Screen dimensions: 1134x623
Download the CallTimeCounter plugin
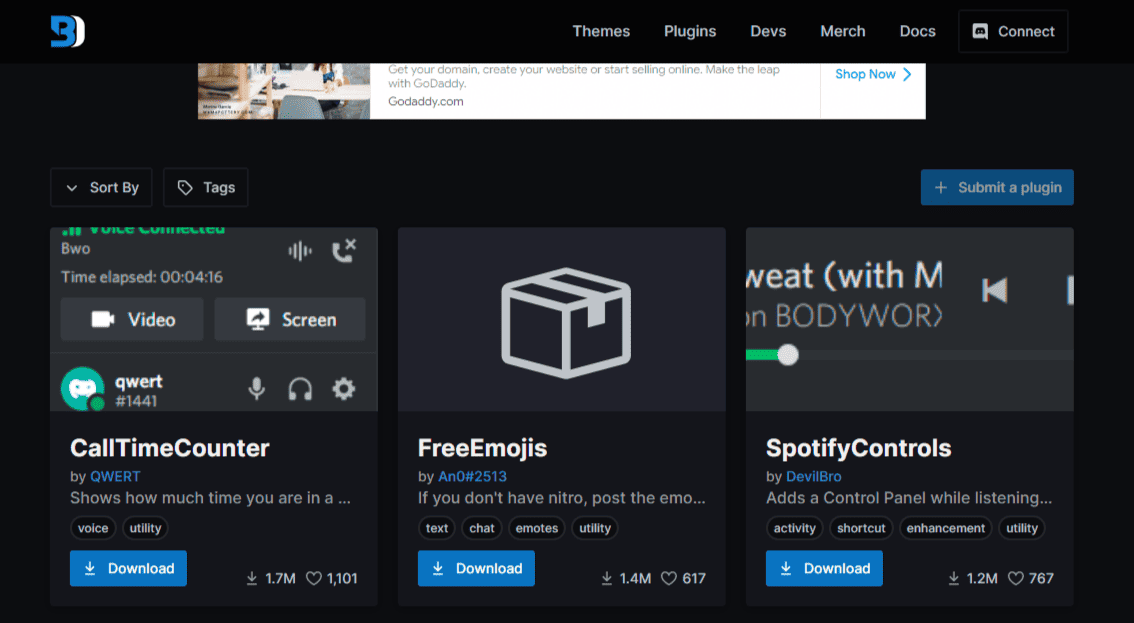coord(128,568)
